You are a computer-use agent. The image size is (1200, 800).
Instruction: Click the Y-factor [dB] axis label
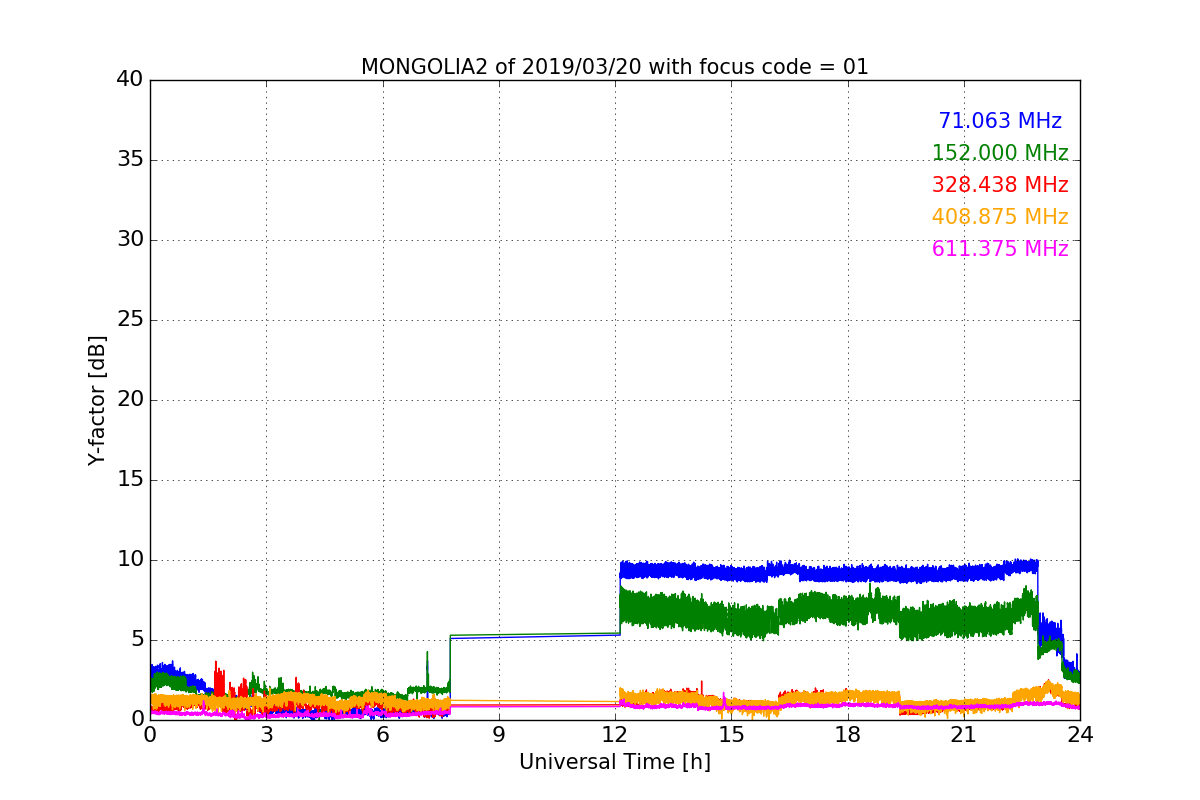(97, 400)
